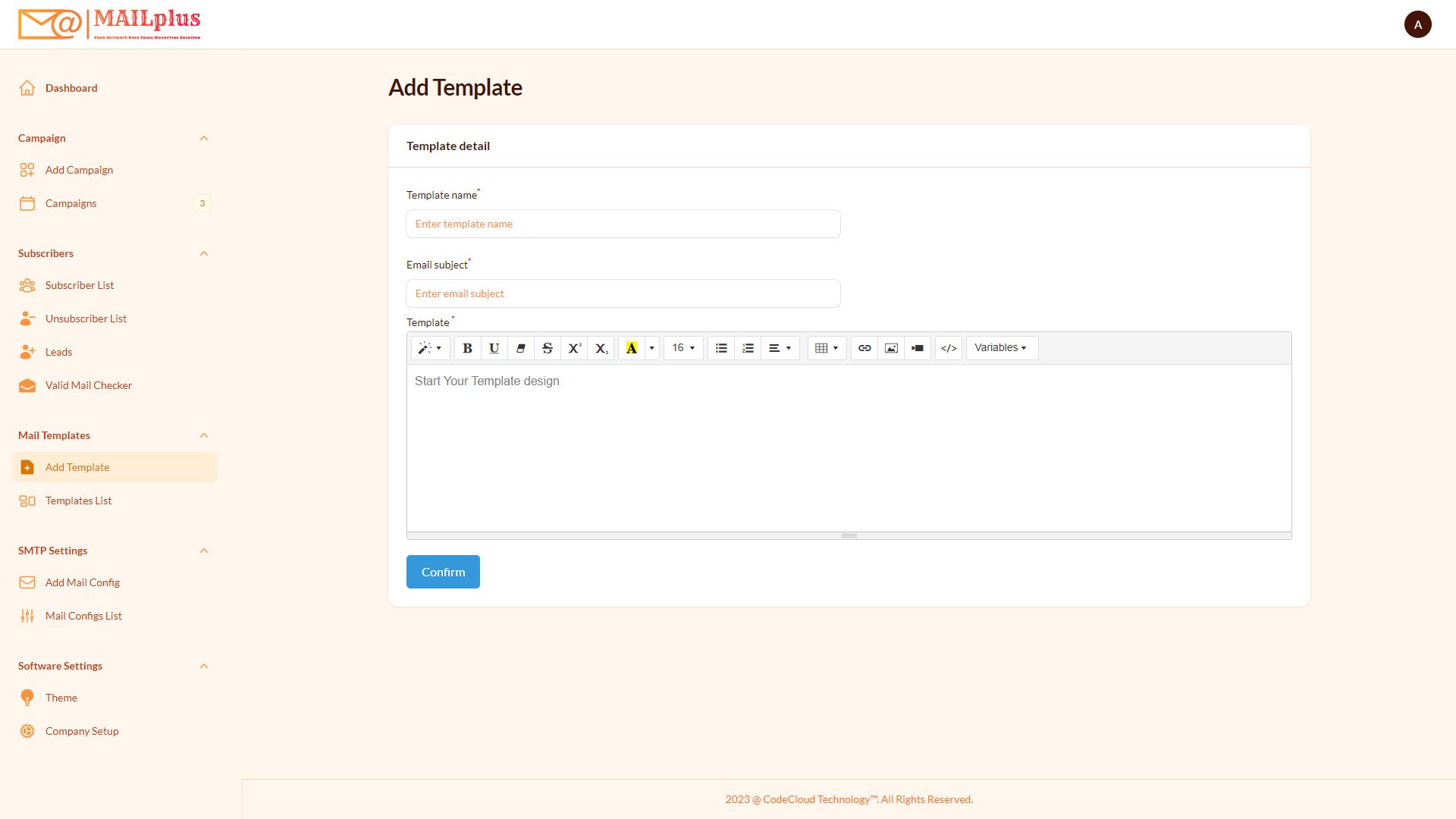Go to Subscriber List page
This screenshot has width=1456, height=819.
pos(80,285)
